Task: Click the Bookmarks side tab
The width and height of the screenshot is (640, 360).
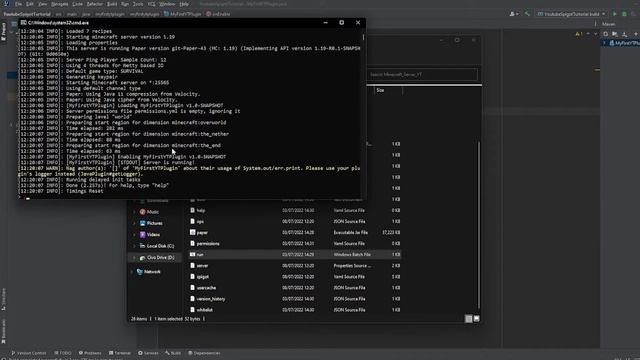Action: click(4, 331)
